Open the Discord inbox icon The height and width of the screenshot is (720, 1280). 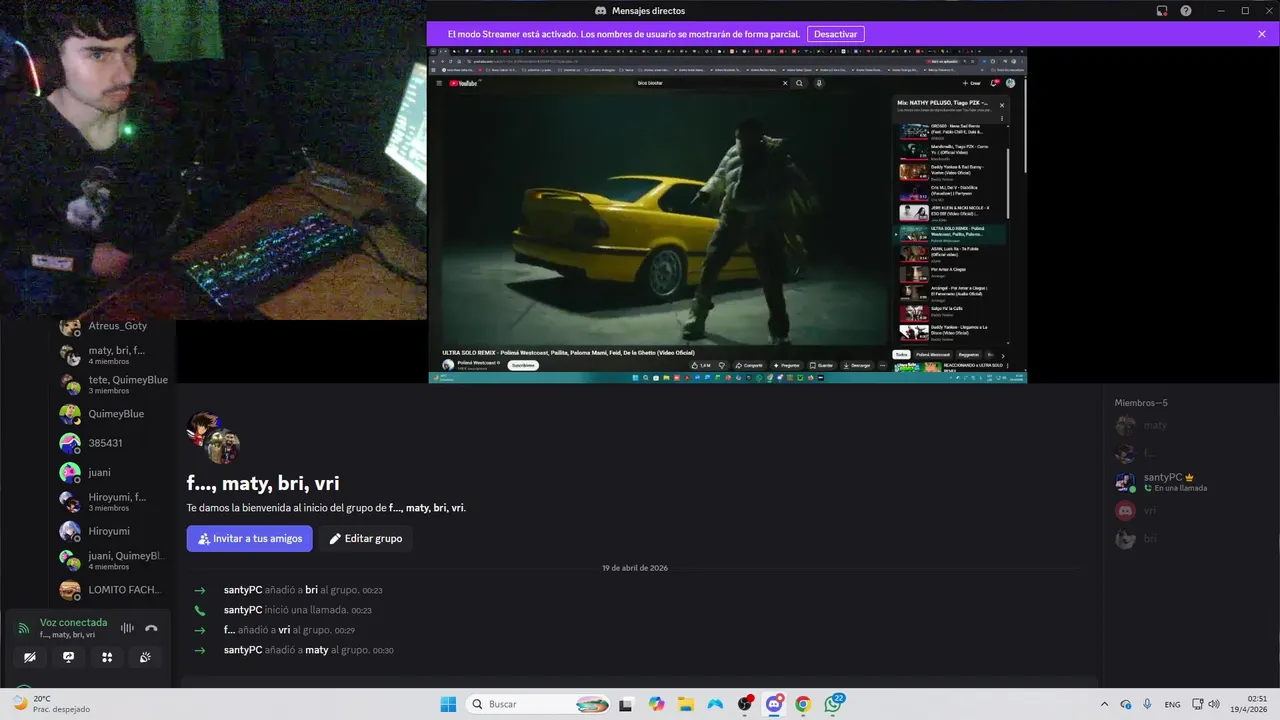(x=1162, y=11)
